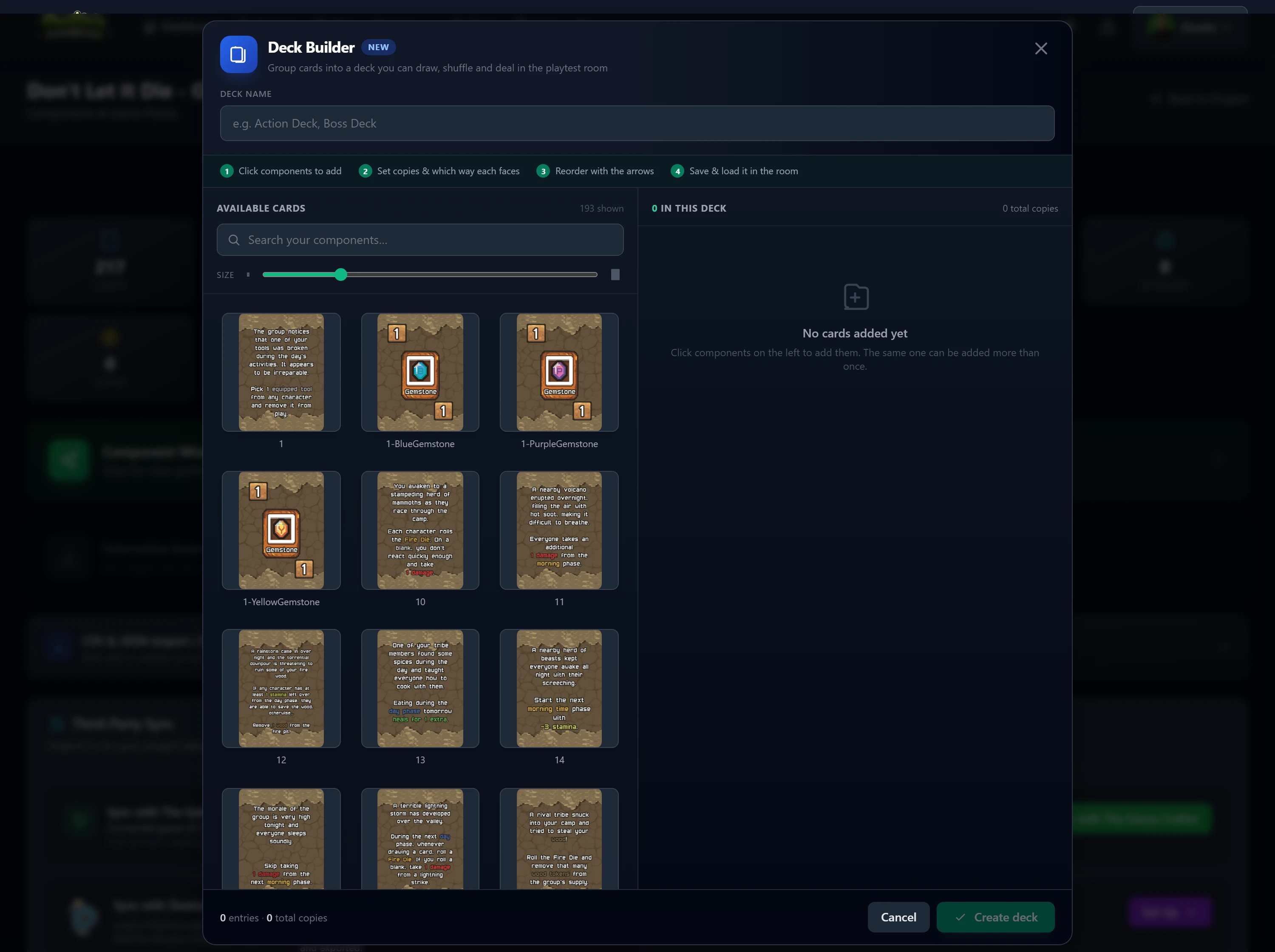Add card 14 about screeching beasts
Screen dimensions: 1275x952
click(x=559, y=688)
